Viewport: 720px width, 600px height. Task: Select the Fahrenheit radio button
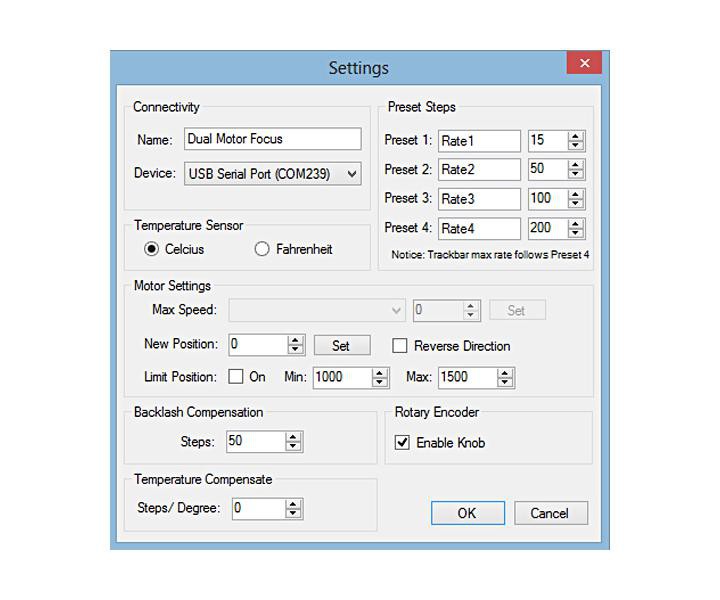point(262,249)
